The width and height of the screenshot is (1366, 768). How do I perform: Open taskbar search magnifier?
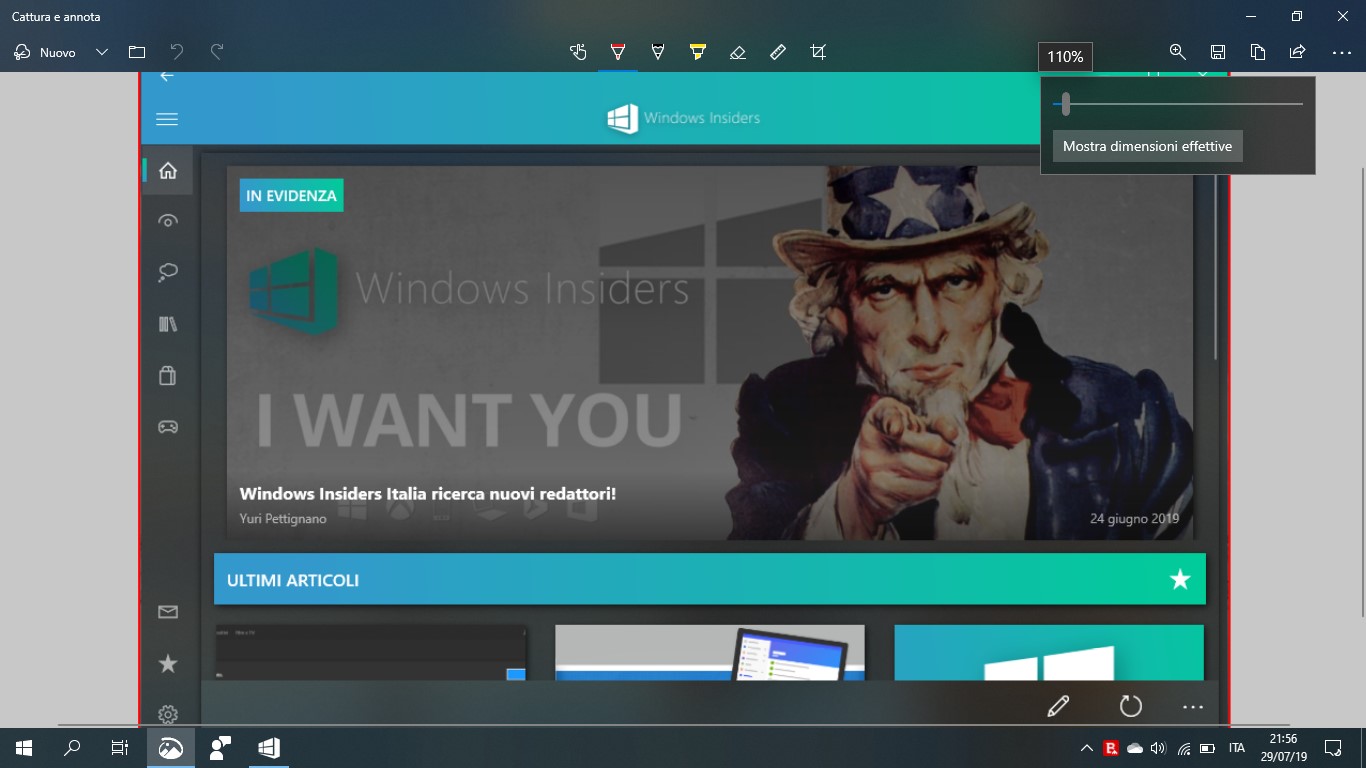pos(72,747)
